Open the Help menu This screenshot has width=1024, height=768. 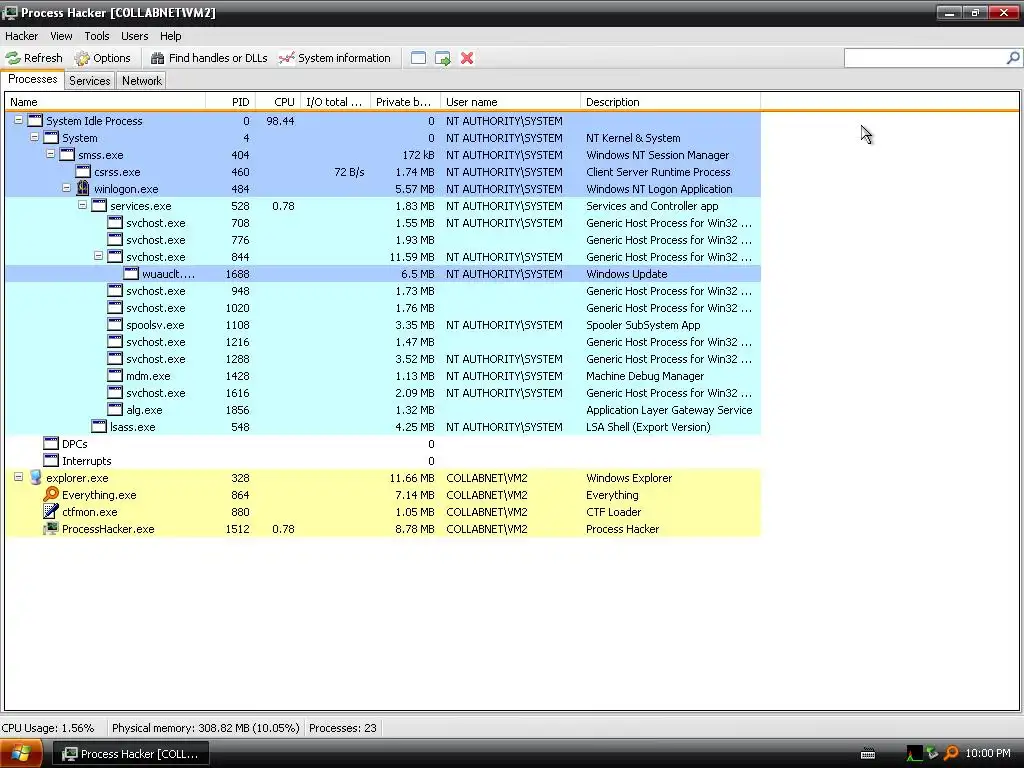[170, 36]
